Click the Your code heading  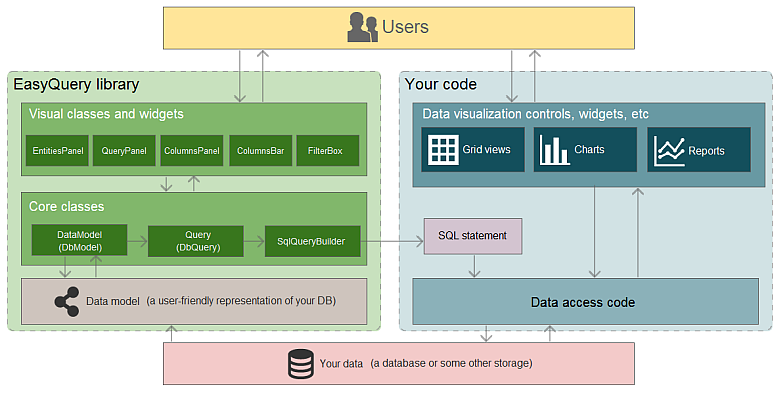point(441,85)
